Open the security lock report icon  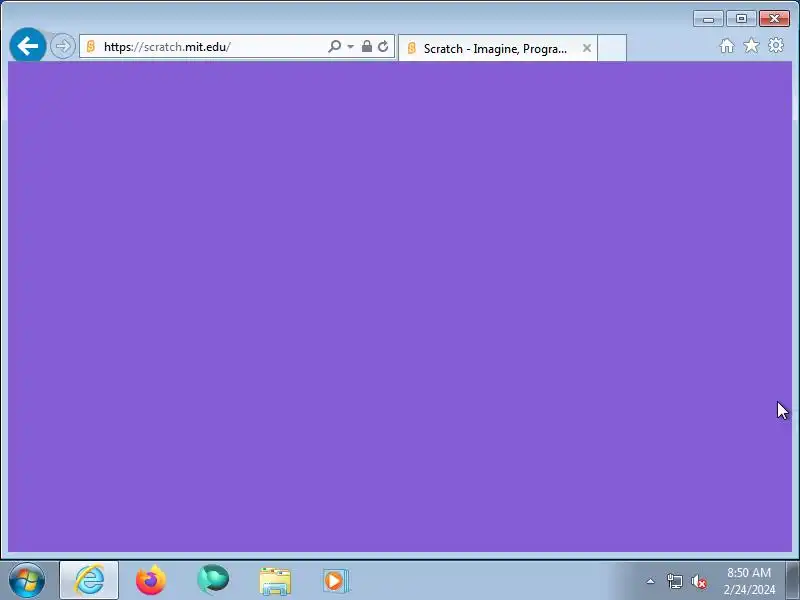tap(366, 46)
